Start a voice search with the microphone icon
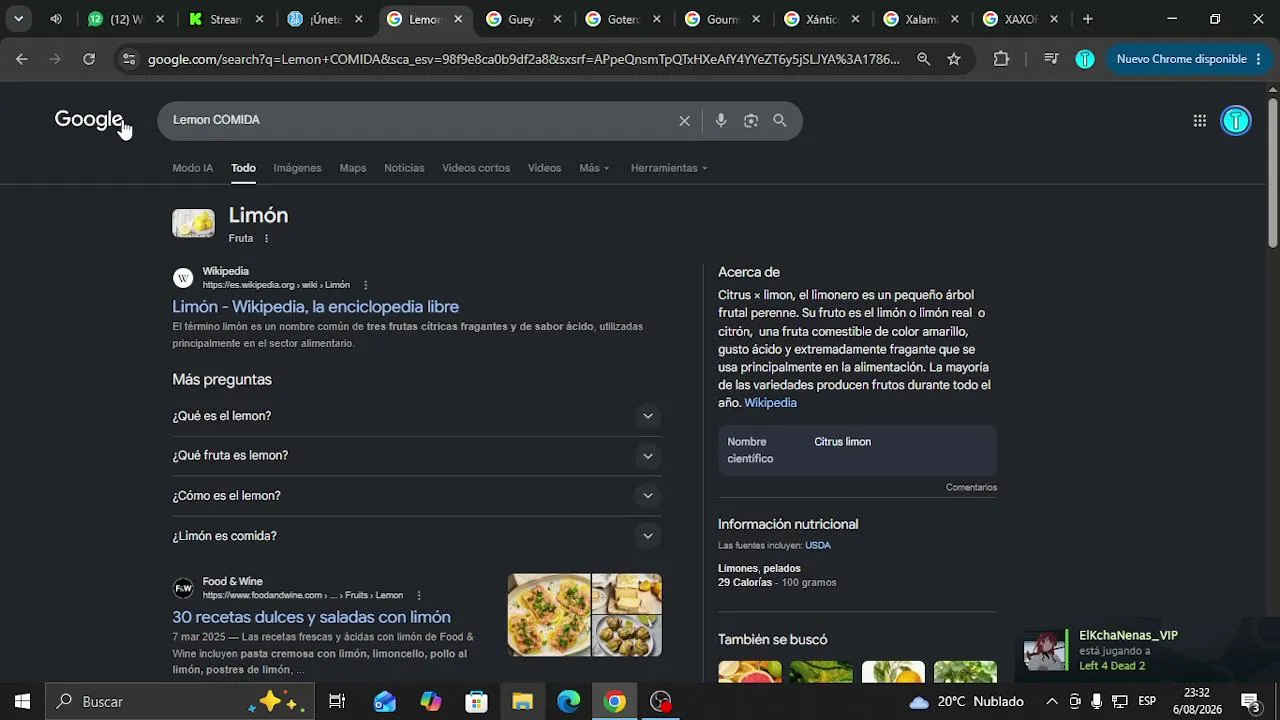 [x=721, y=121]
